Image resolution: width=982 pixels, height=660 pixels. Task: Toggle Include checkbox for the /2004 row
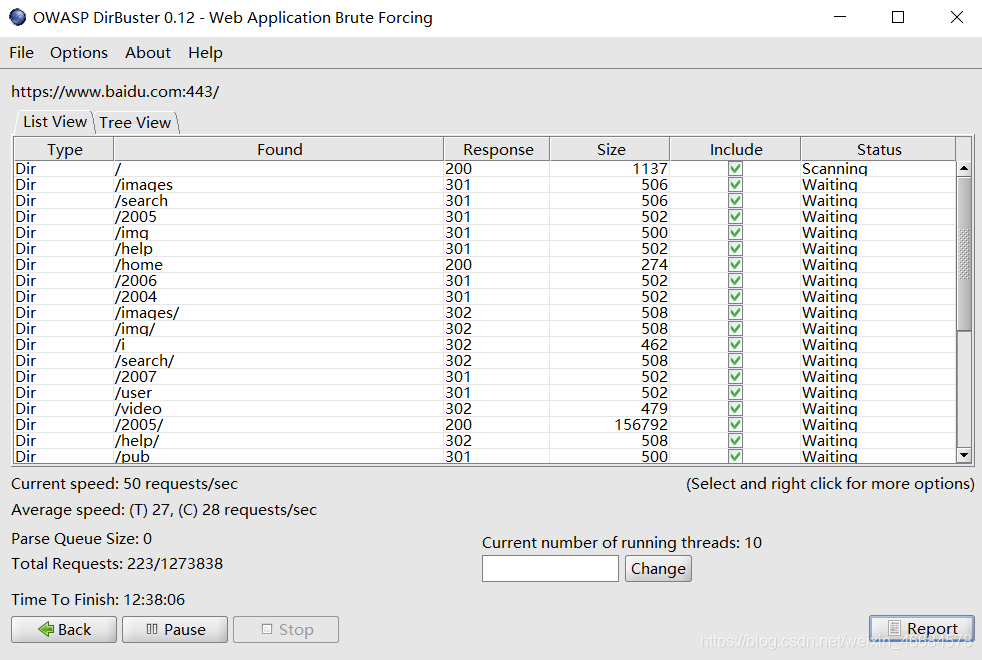[x=735, y=296]
